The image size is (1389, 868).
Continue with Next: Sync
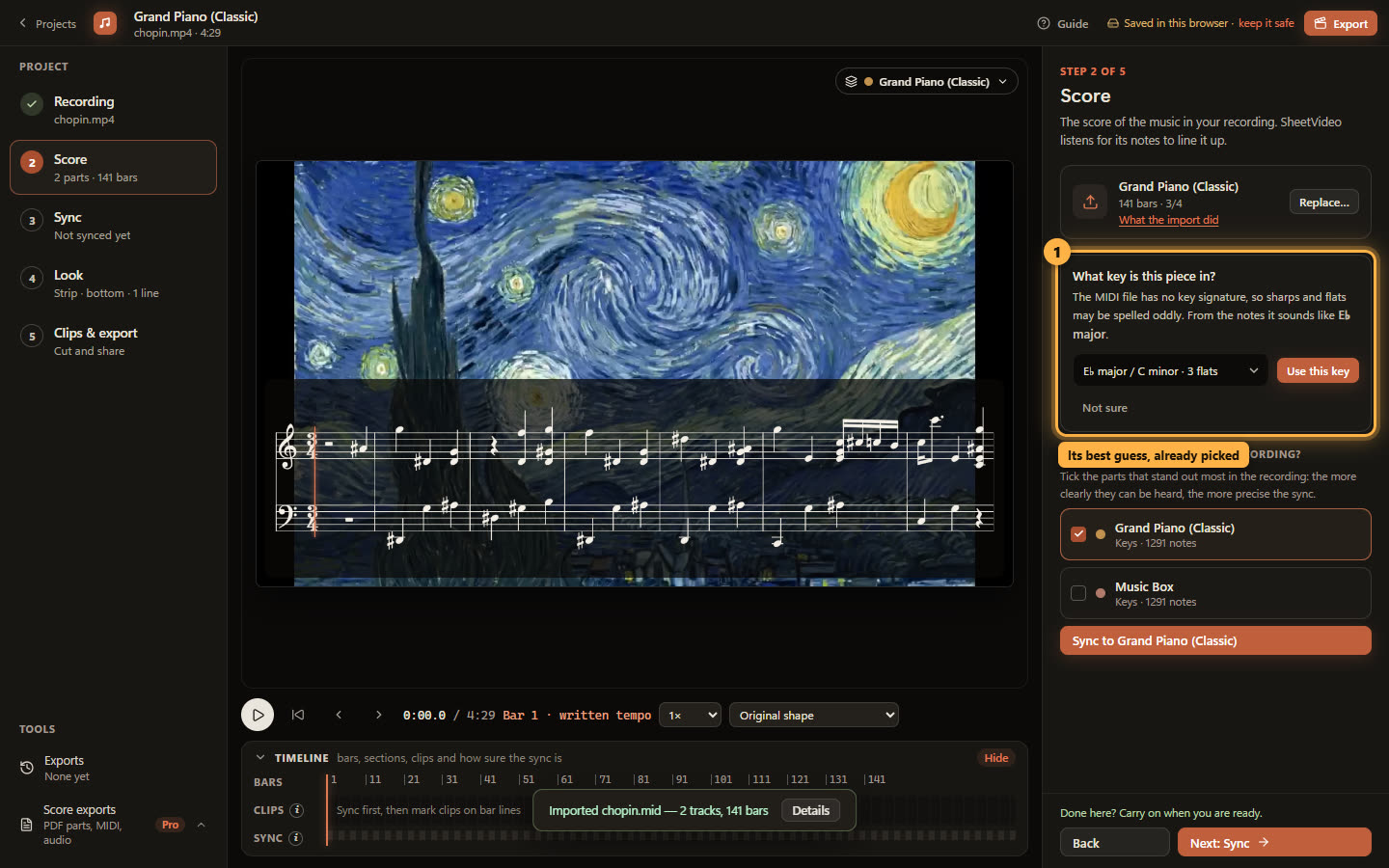click(x=1274, y=843)
